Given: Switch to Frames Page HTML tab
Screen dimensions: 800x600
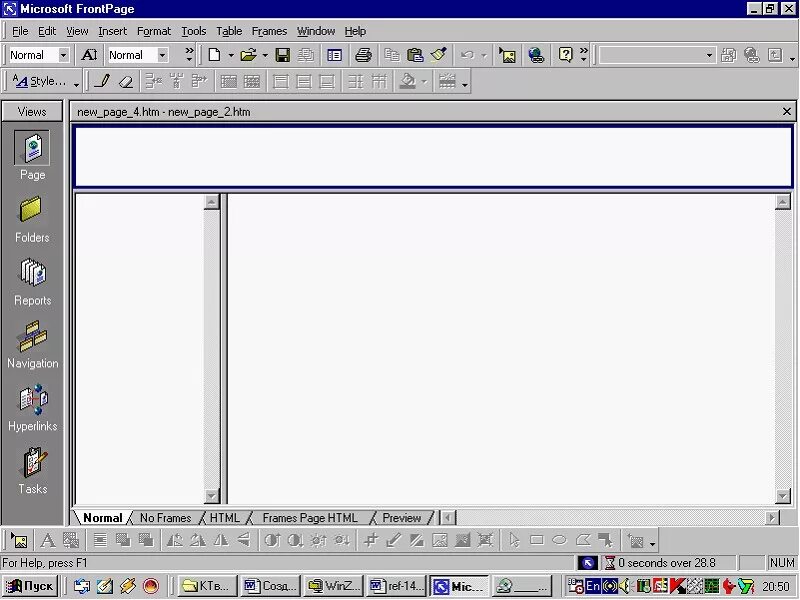Looking at the screenshot, I should [310, 518].
